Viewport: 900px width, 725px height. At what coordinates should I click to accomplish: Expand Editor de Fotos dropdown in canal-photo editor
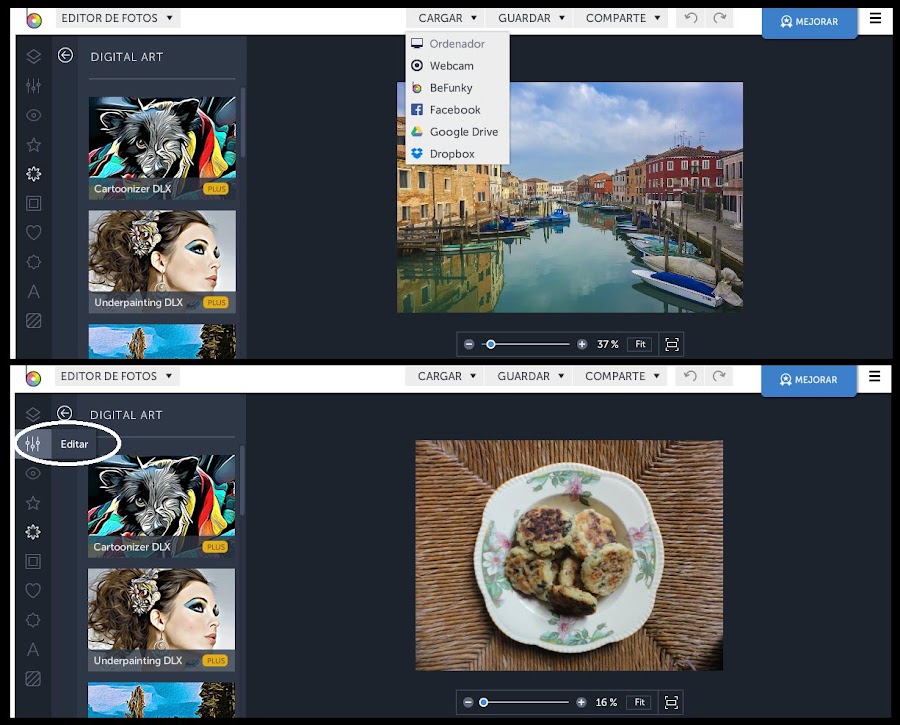[x=118, y=18]
